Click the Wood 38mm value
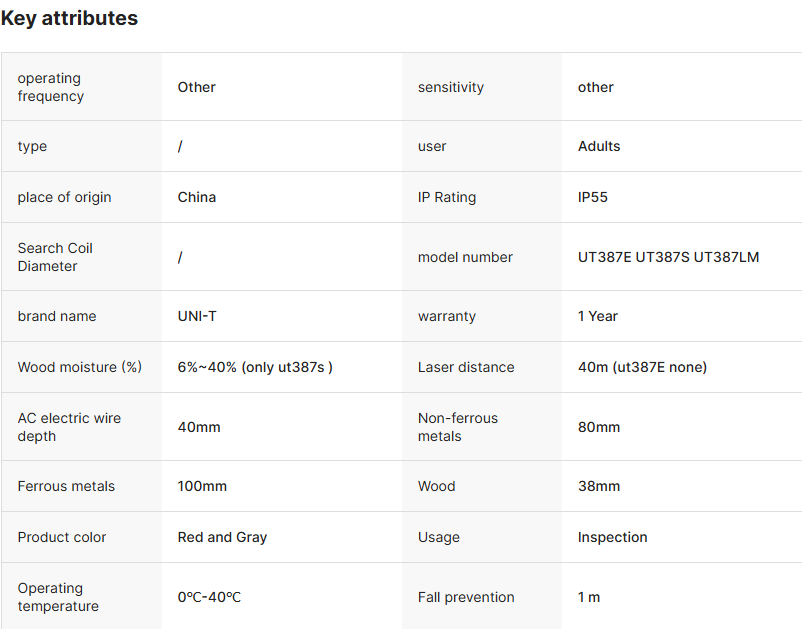Viewport: 802px width, 629px height. pyautogui.click(x=599, y=486)
